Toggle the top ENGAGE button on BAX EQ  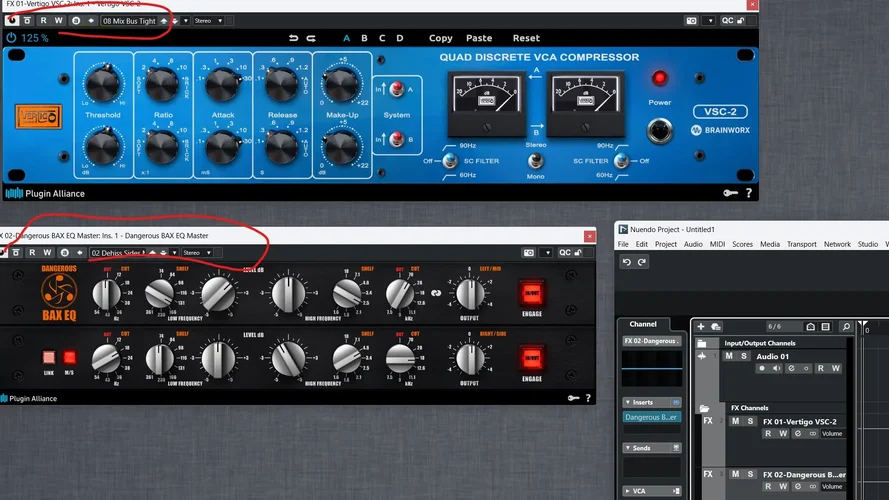(x=532, y=294)
